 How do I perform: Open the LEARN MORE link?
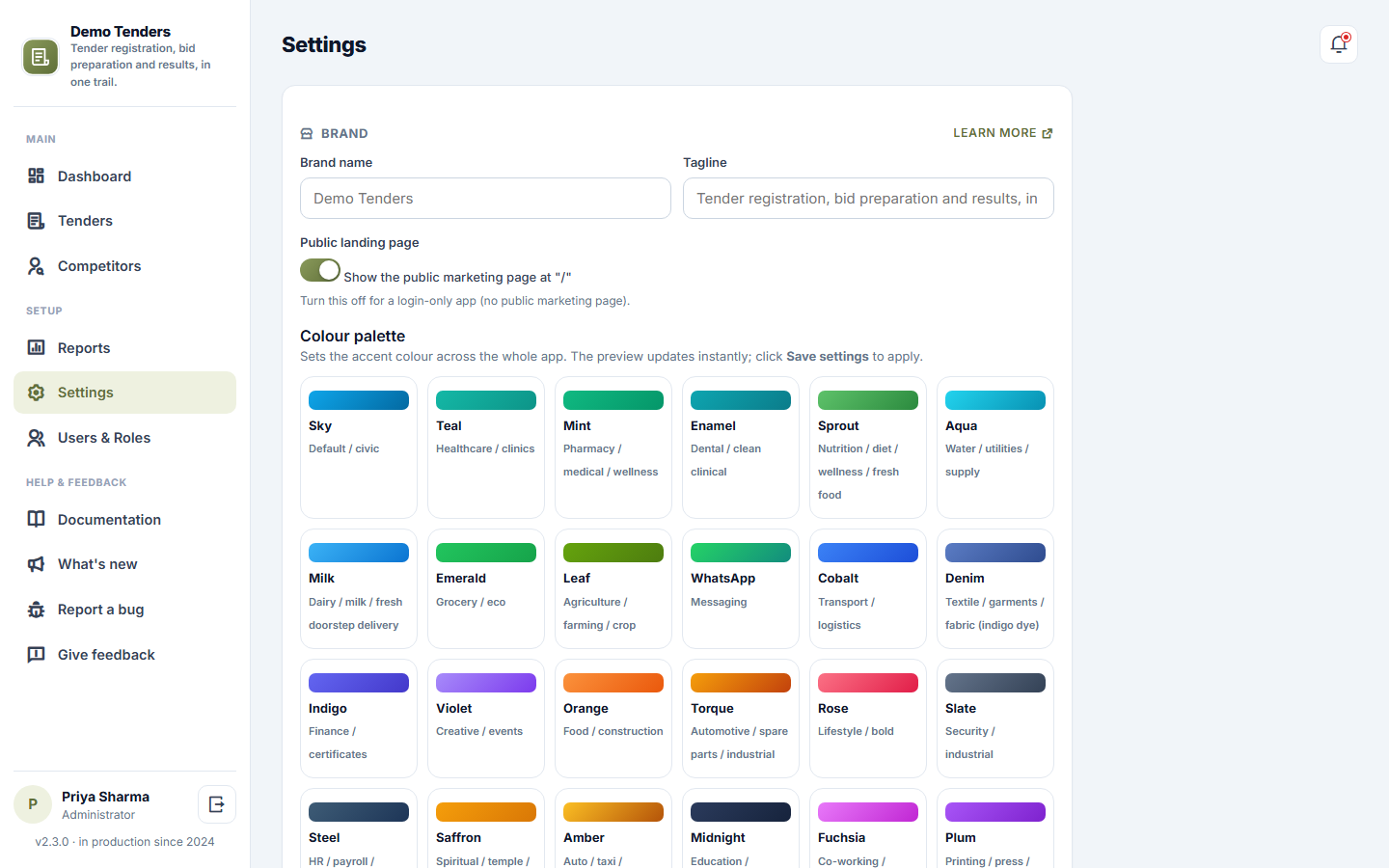coord(1003,133)
